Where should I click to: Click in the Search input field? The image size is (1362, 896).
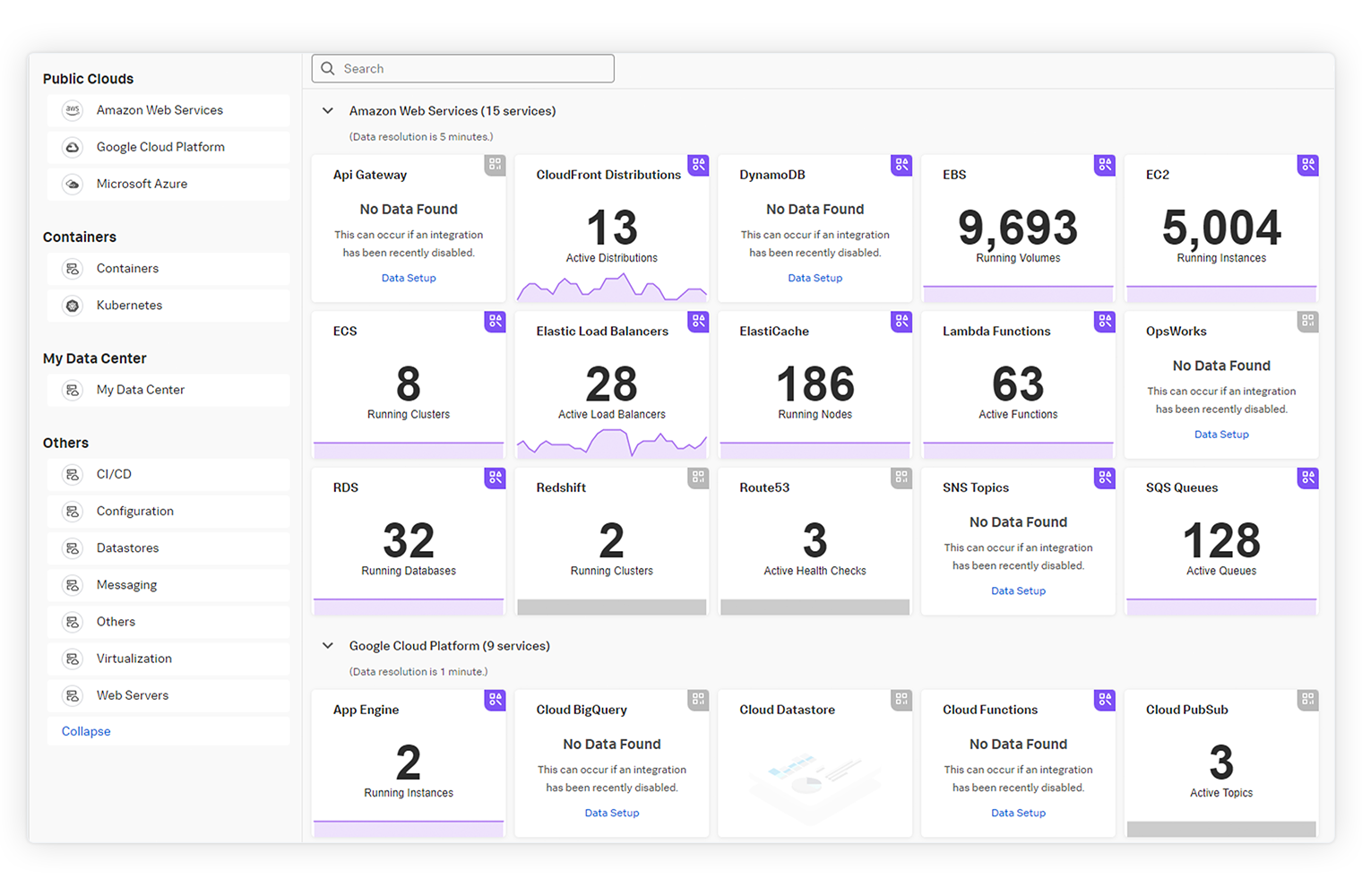(x=463, y=69)
